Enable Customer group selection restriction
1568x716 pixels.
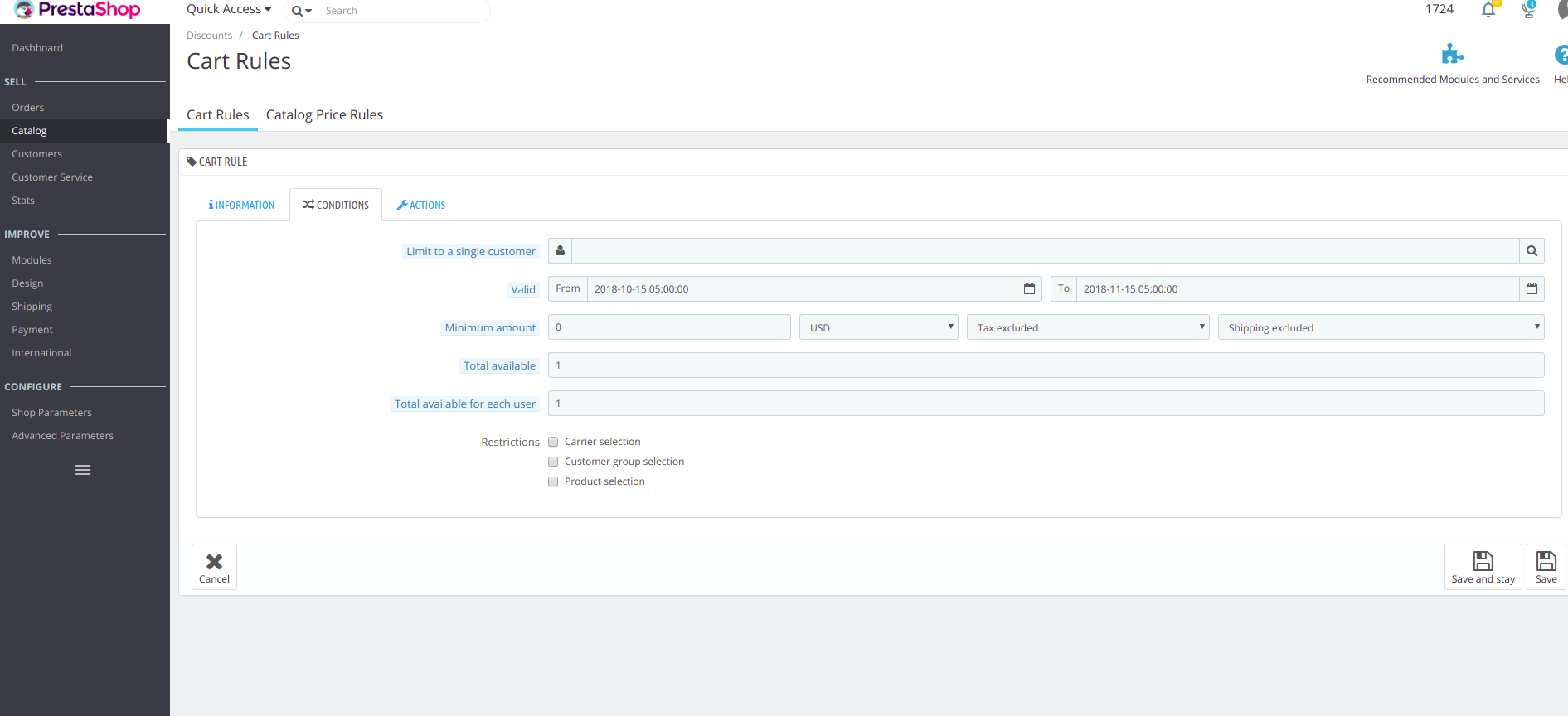pyautogui.click(x=553, y=462)
